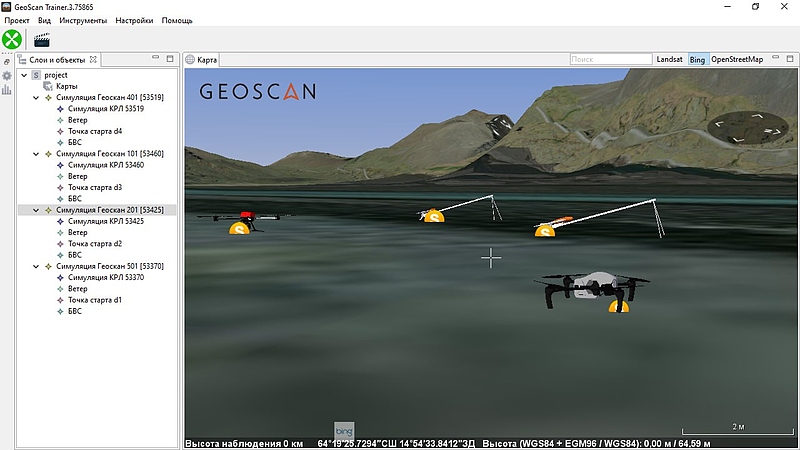Click the clapperboard recording icon
Screen dimensions: 800x450
41,39
